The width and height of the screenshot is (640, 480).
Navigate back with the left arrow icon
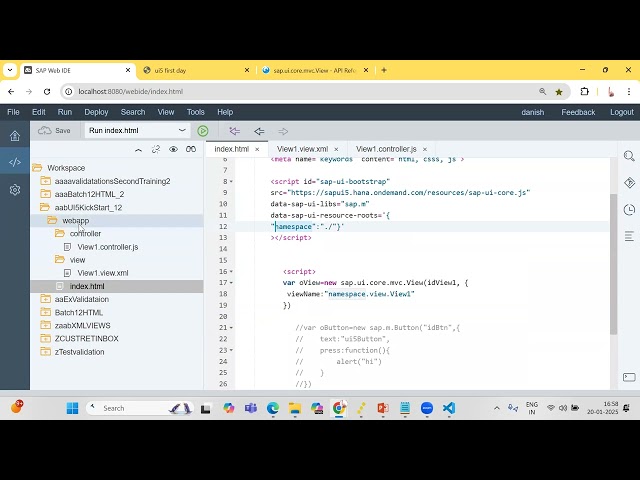(x=259, y=131)
